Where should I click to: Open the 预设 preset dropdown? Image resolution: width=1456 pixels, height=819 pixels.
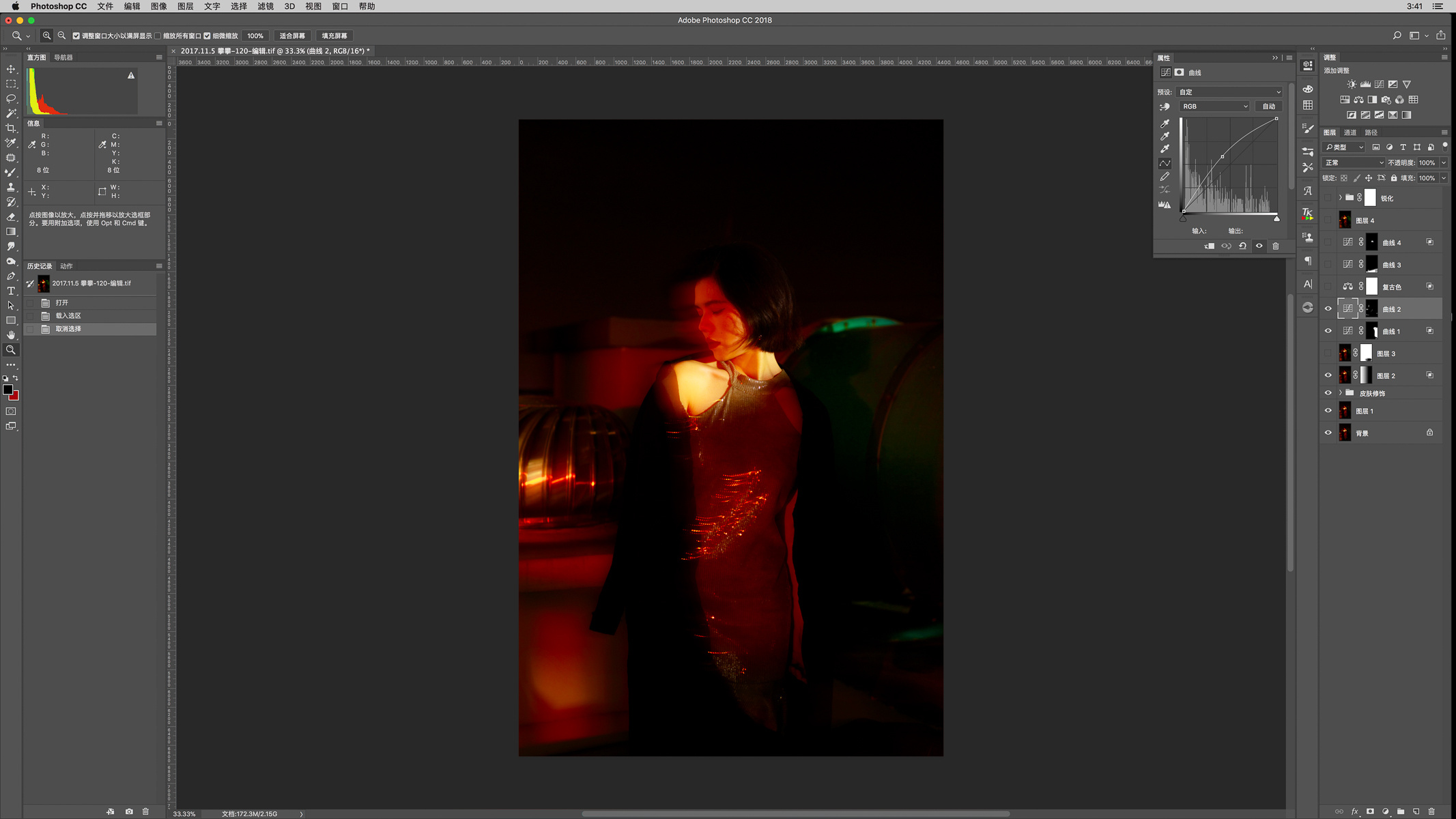[x=1231, y=92]
